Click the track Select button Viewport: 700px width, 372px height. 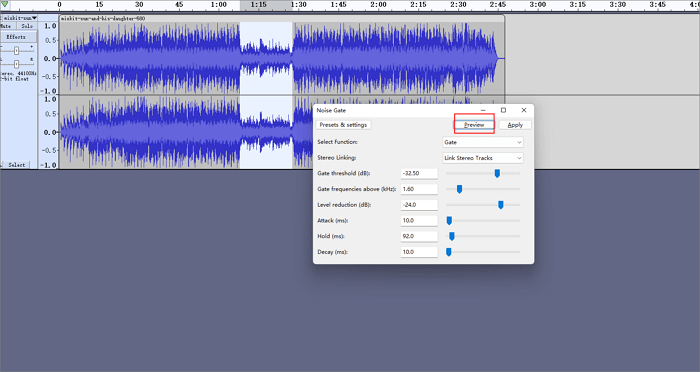(17, 165)
